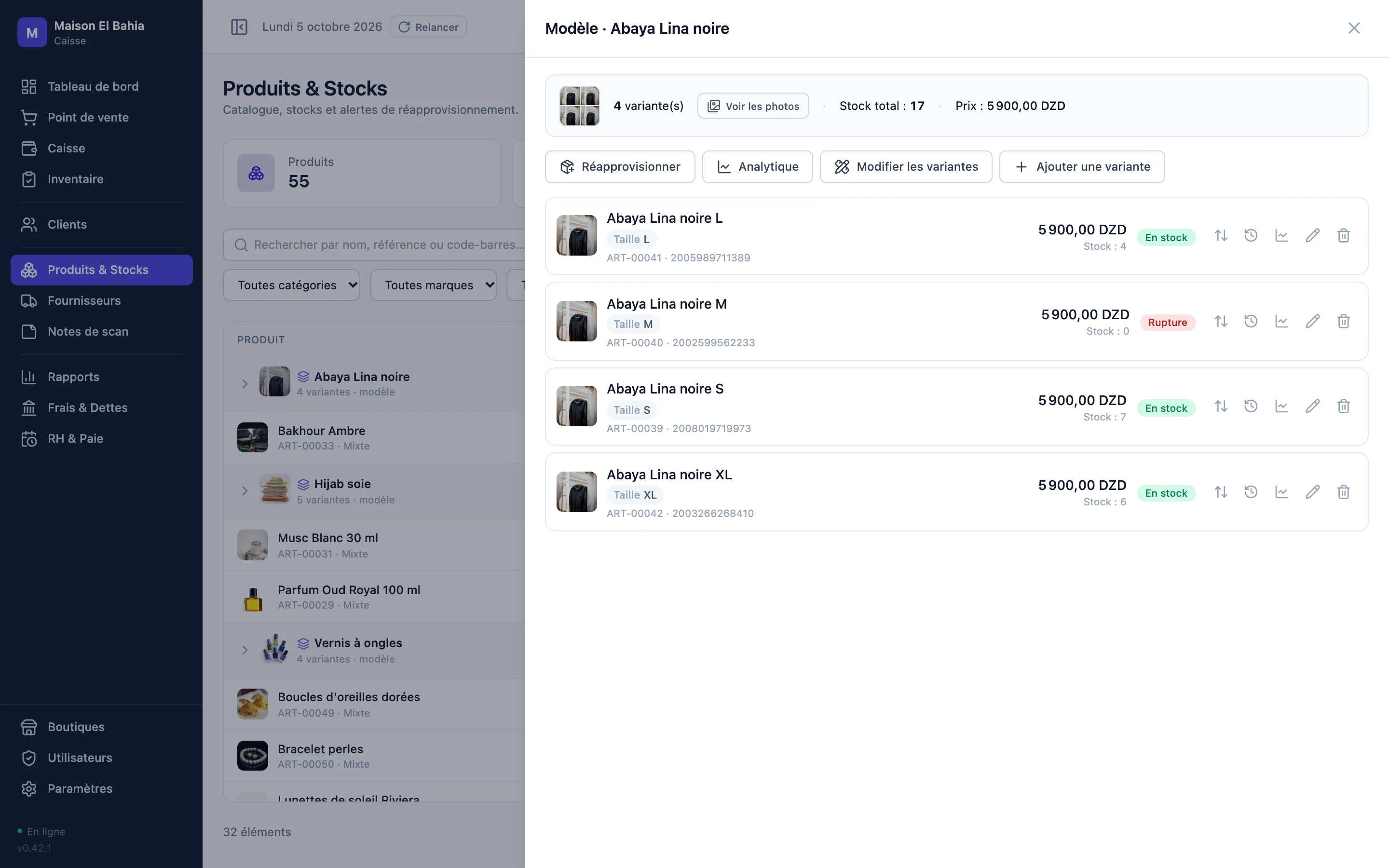
Task: Click stock adjustment arrows for Abaya Lina noire L
Action: coord(1221,236)
